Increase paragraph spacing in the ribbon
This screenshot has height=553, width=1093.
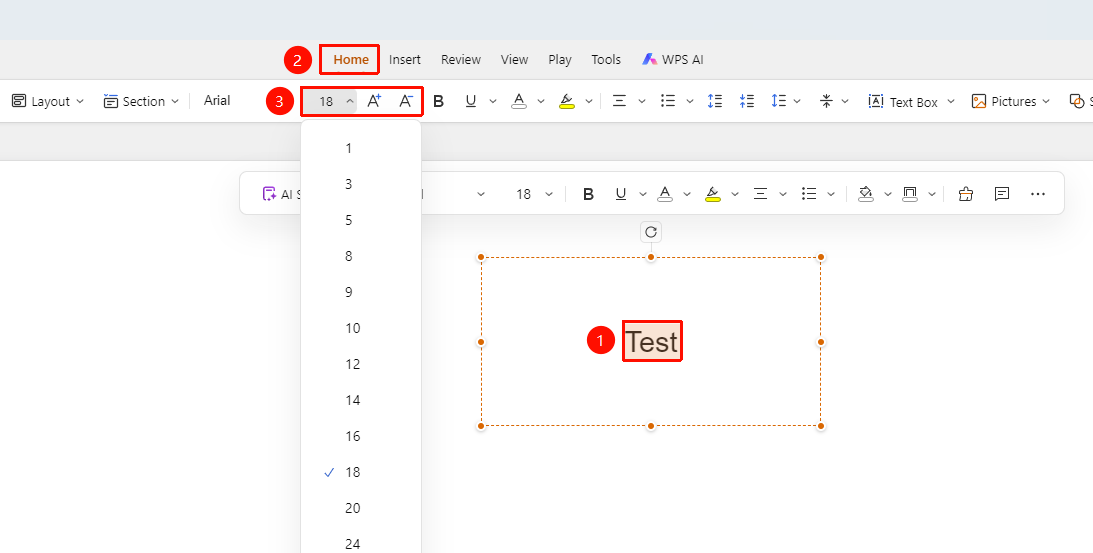714,101
